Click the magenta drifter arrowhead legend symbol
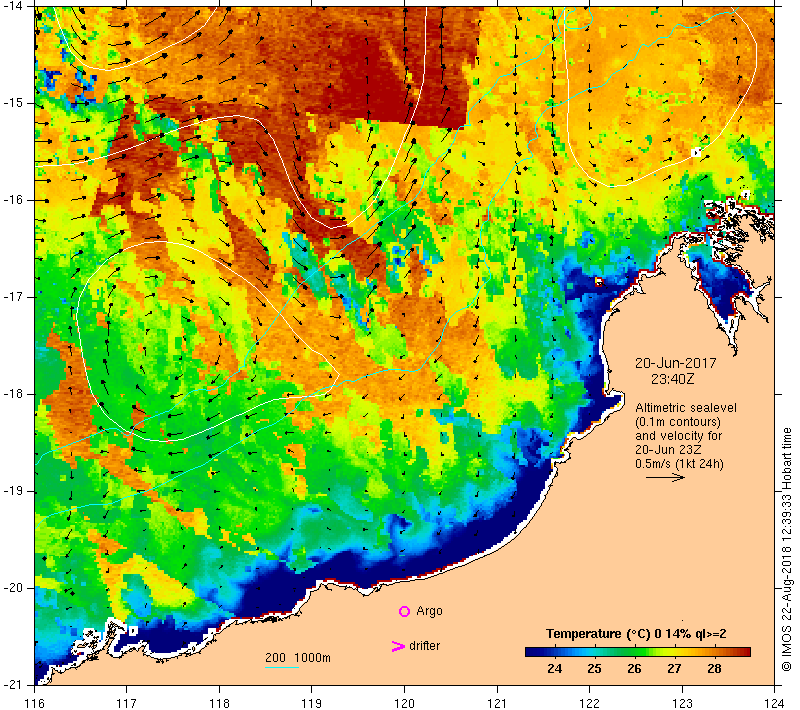 (x=397, y=646)
